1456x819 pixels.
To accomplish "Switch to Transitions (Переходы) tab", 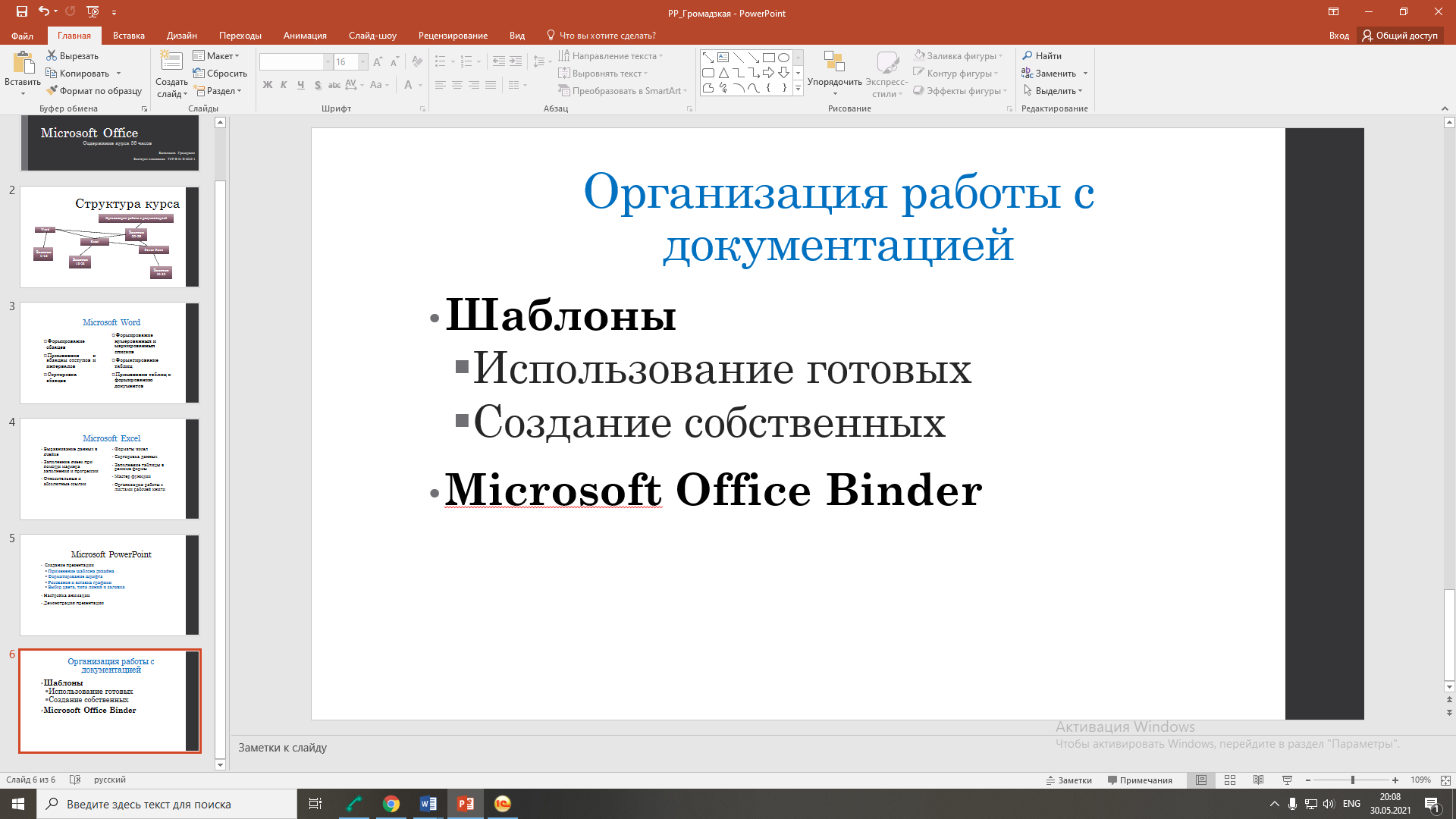I will click(x=240, y=36).
